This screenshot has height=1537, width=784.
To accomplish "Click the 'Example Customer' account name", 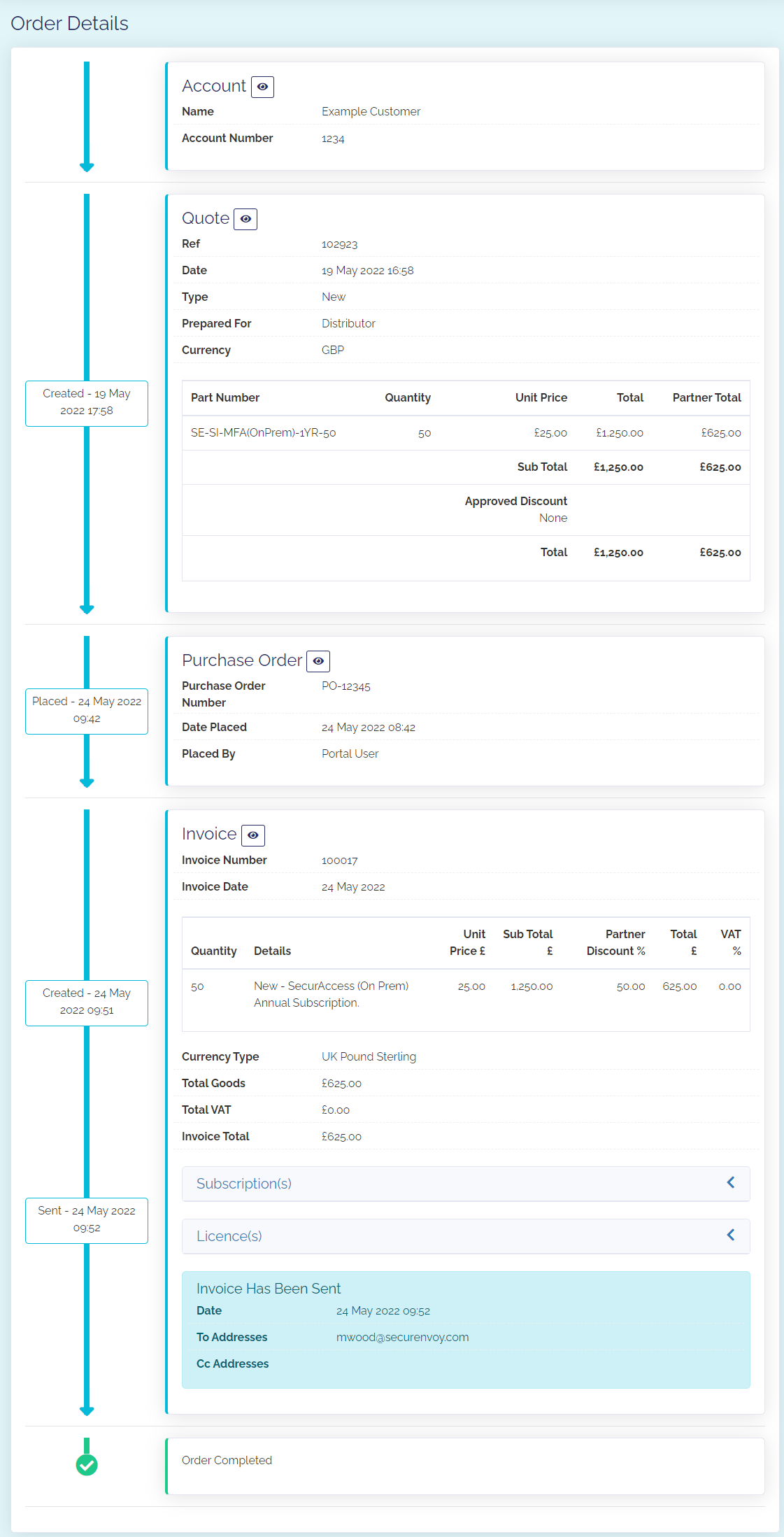I will 371,112.
